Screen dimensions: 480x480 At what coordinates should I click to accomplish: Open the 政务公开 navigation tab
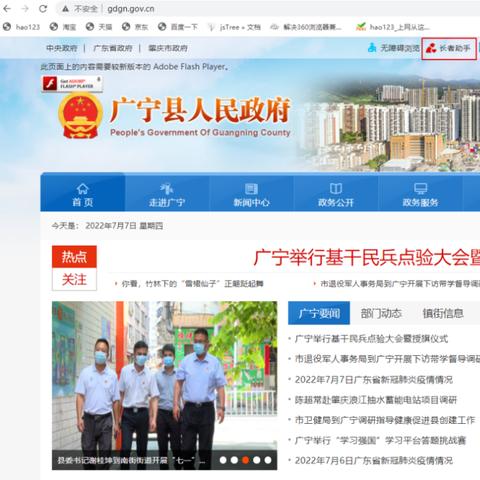coord(336,193)
